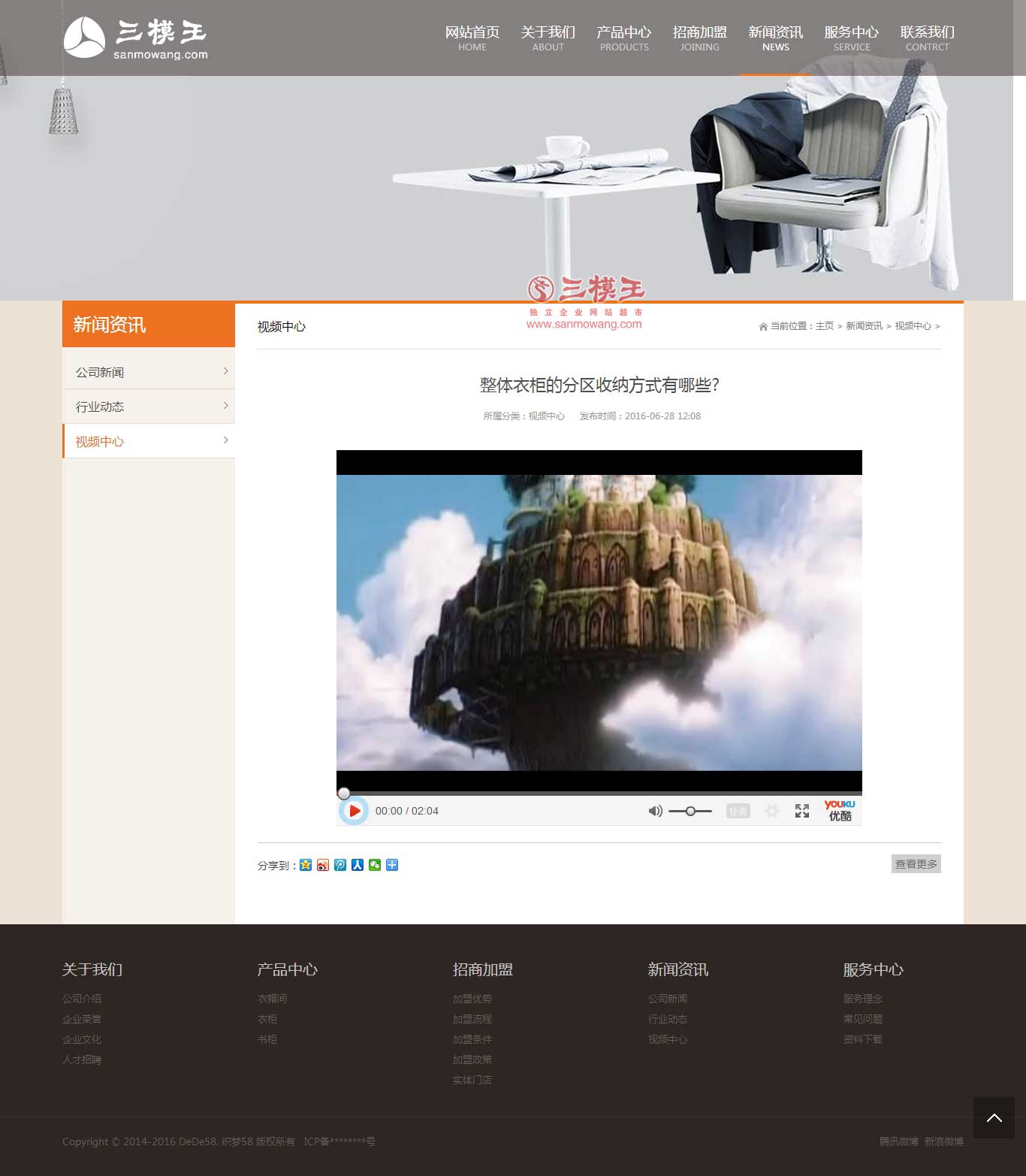Select 公司新闻 in sidebar
Image resolution: width=1026 pixels, height=1176 pixels.
tap(149, 372)
